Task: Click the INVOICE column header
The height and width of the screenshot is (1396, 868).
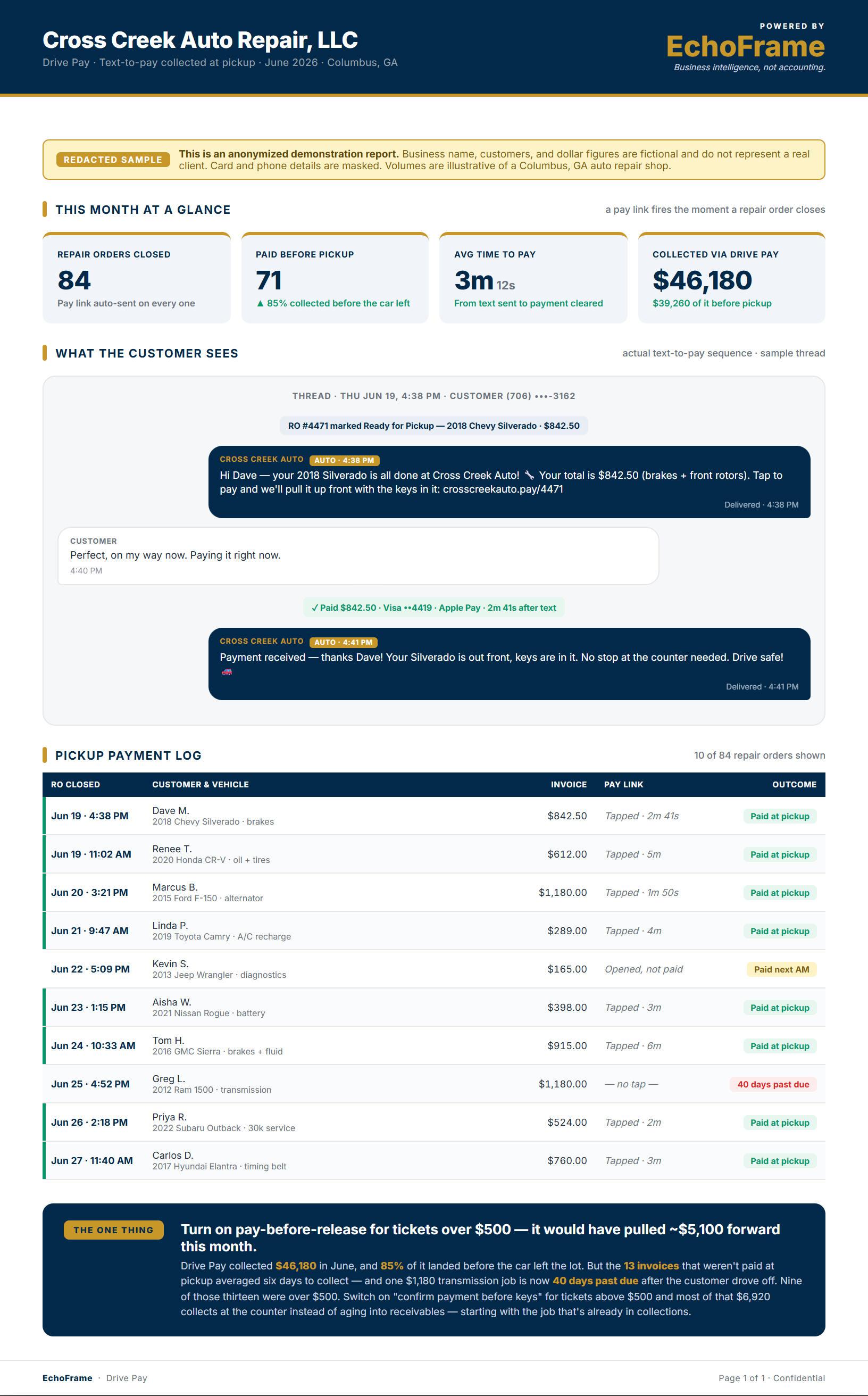Action: point(569,784)
